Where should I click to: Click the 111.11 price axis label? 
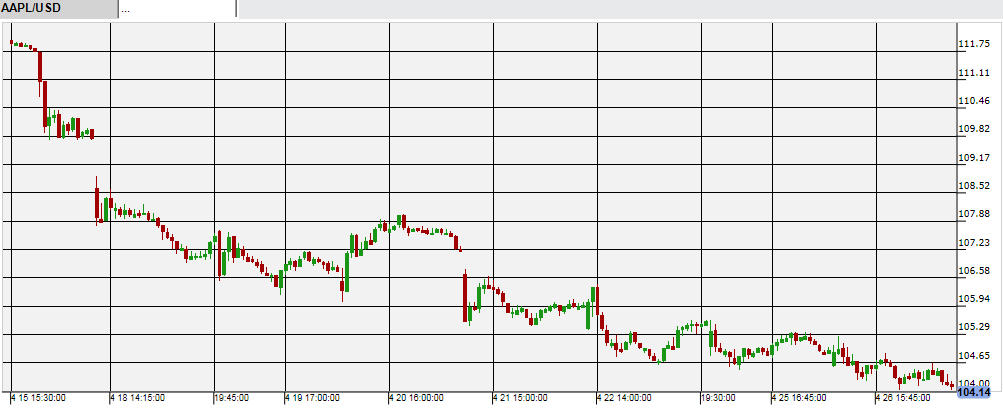pyautogui.click(x=974, y=73)
